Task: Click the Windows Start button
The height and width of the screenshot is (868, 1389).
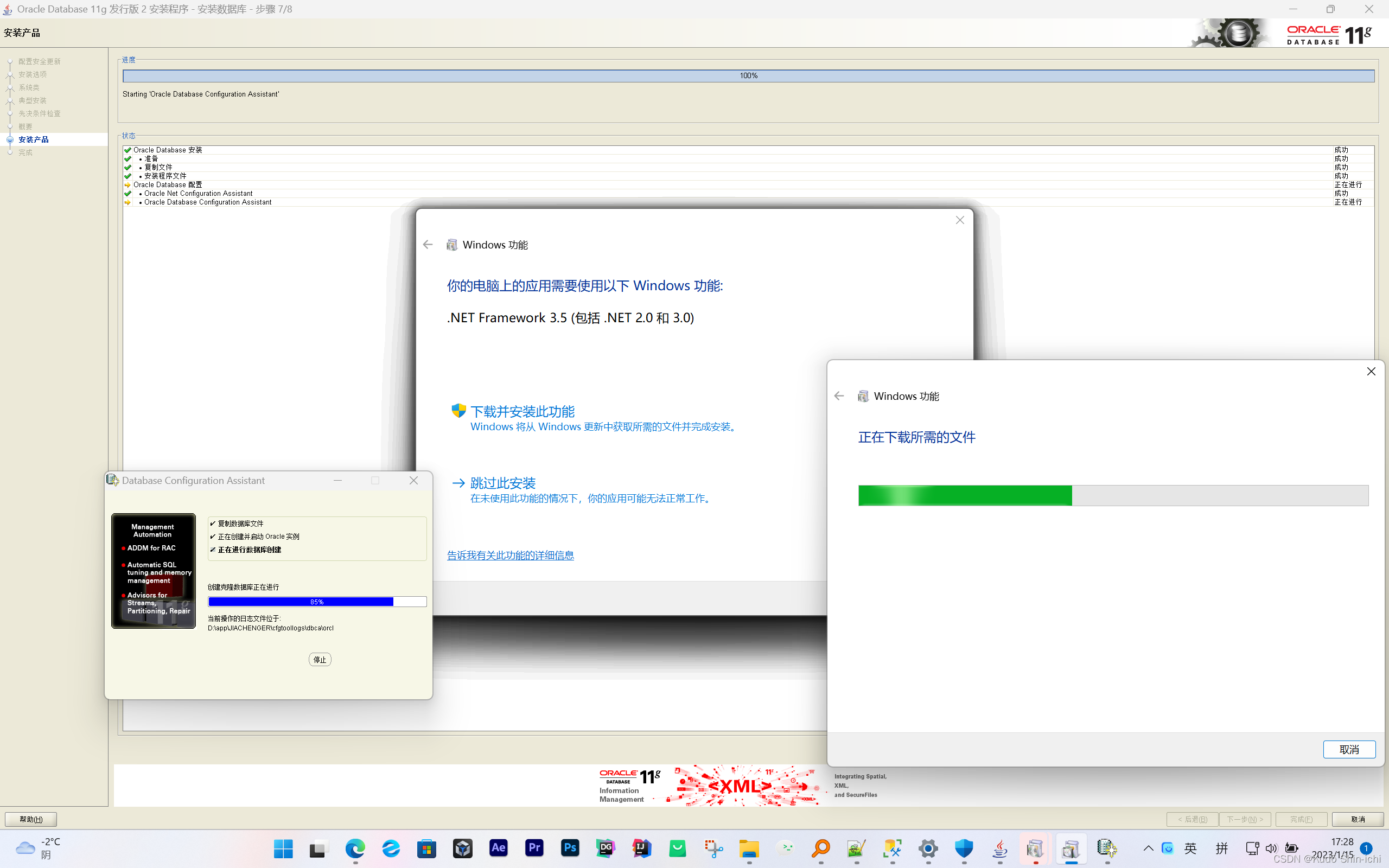Action: click(283, 848)
